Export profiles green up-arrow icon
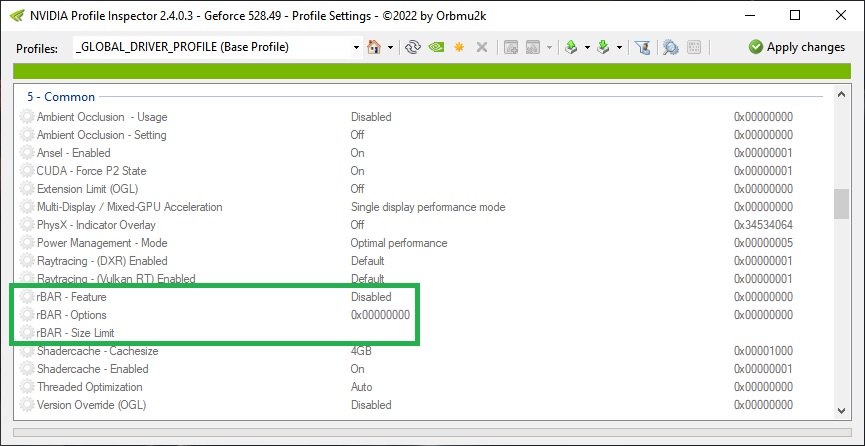This screenshot has height=446, width=865. point(572,47)
